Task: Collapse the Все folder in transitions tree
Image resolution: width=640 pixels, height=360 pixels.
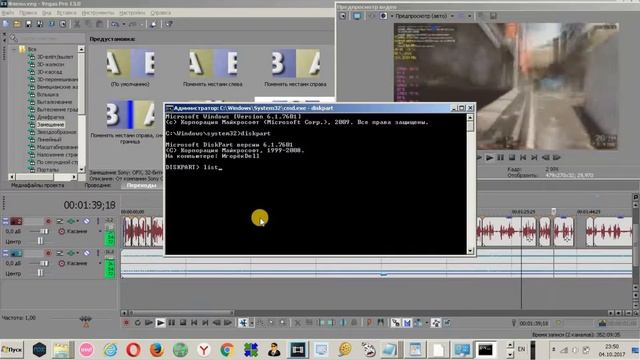Action: tap(13, 49)
